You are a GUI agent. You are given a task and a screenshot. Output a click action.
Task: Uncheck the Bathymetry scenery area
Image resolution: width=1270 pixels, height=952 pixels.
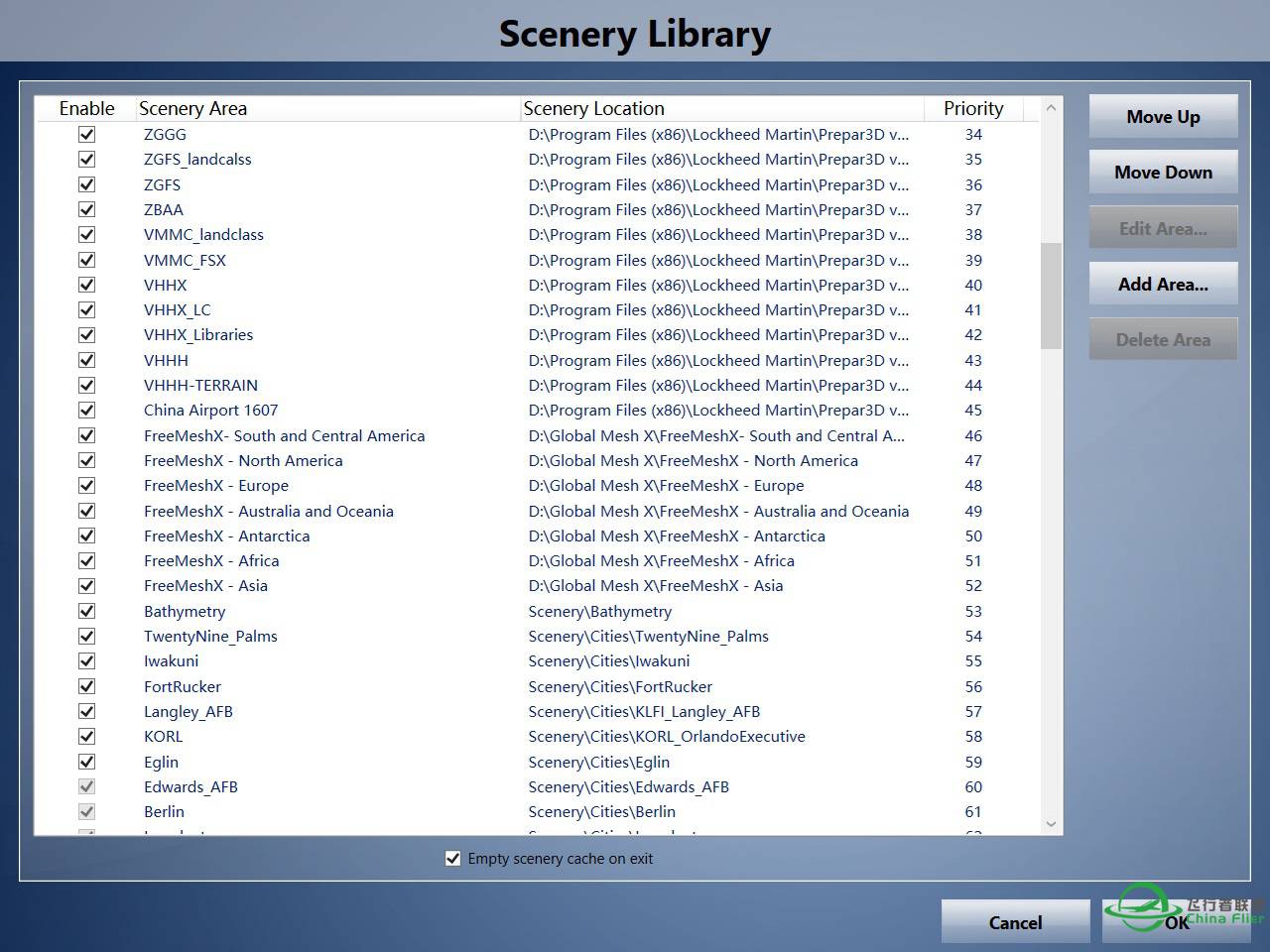tap(87, 612)
